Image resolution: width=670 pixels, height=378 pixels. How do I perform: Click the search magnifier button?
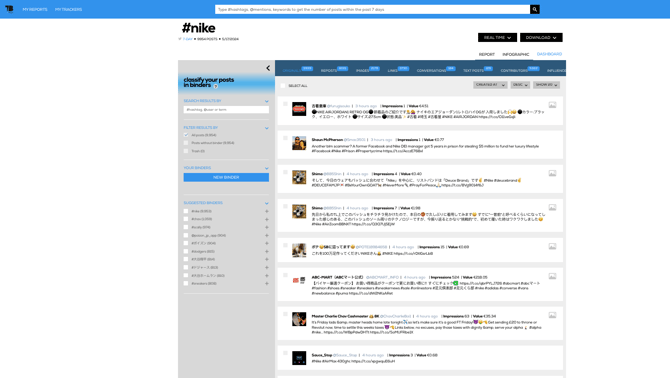[535, 9]
